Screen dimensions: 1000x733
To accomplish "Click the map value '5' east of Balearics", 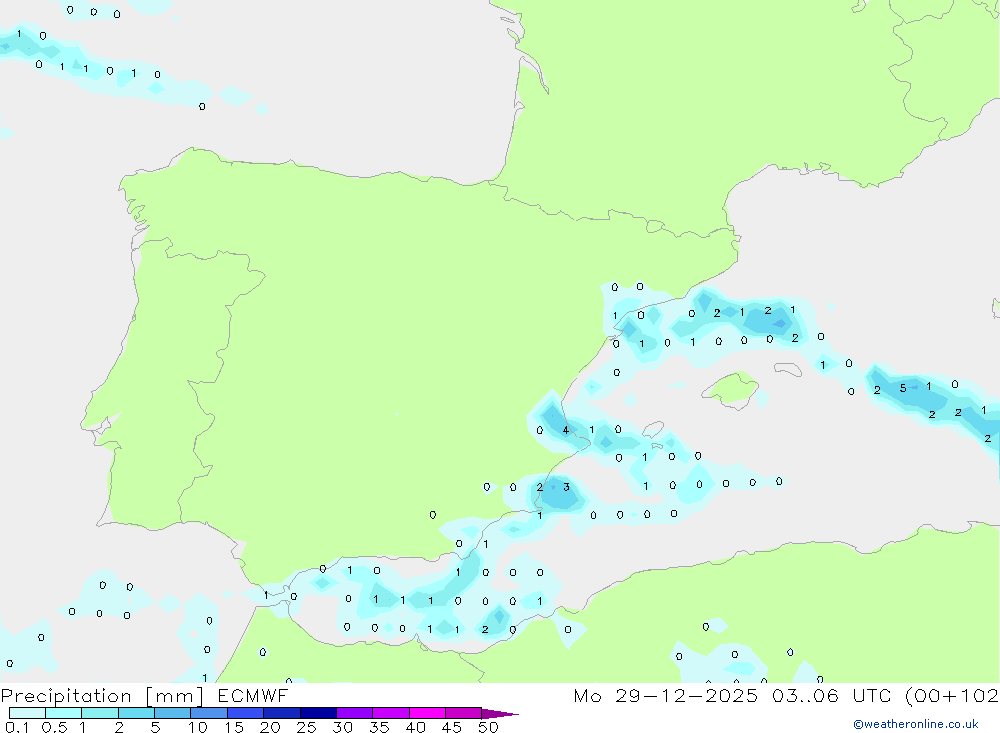I will coord(902,388).
